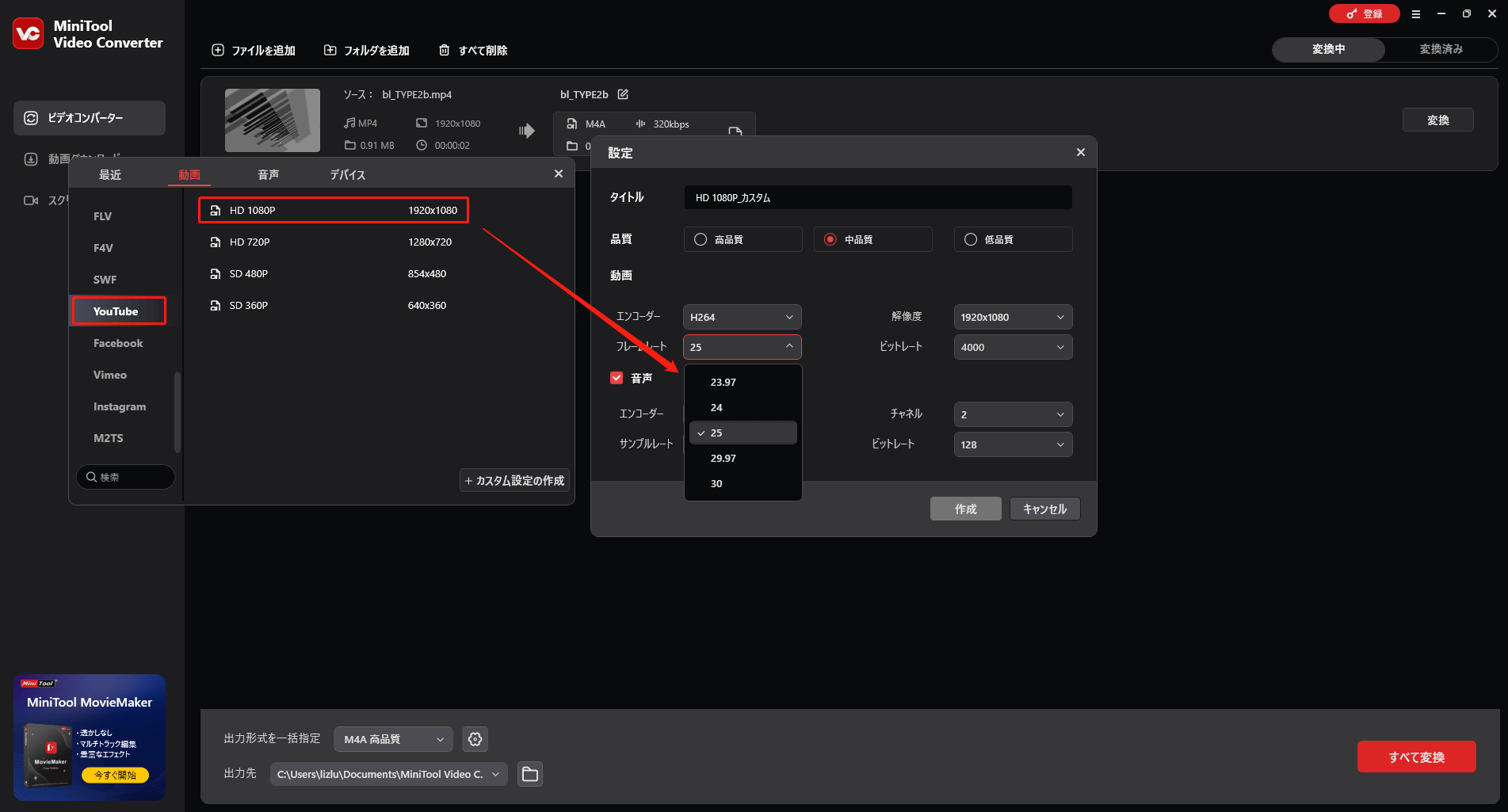
Task: Select Facebook in format list
Action: coord(118,343)
